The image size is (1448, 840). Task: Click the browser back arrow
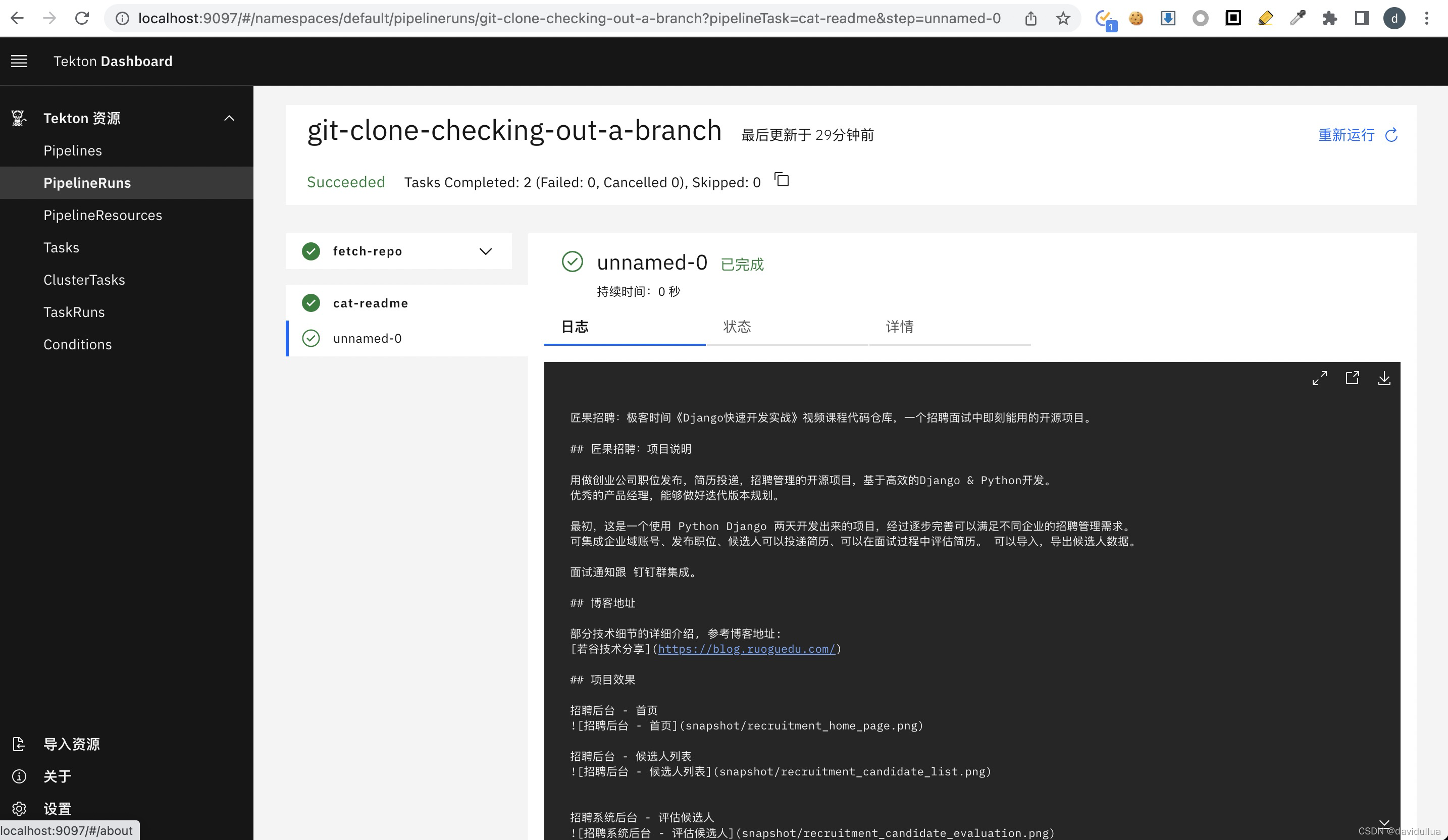tap(17, 18)
